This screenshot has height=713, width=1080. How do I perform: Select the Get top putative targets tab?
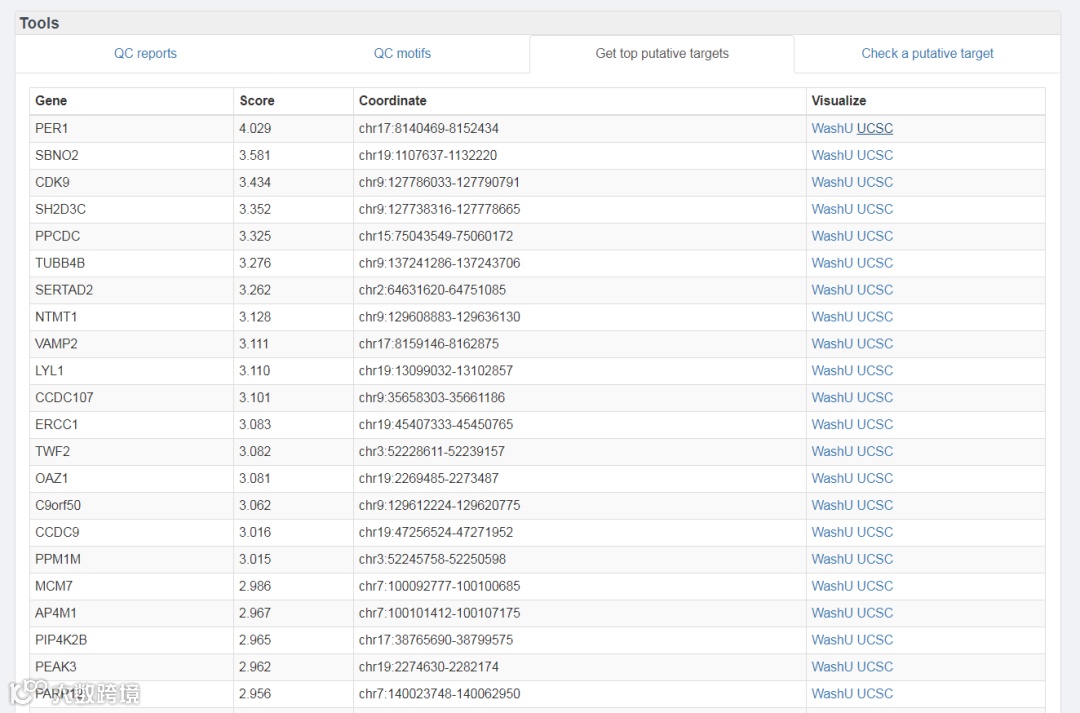tap(662, 54)
